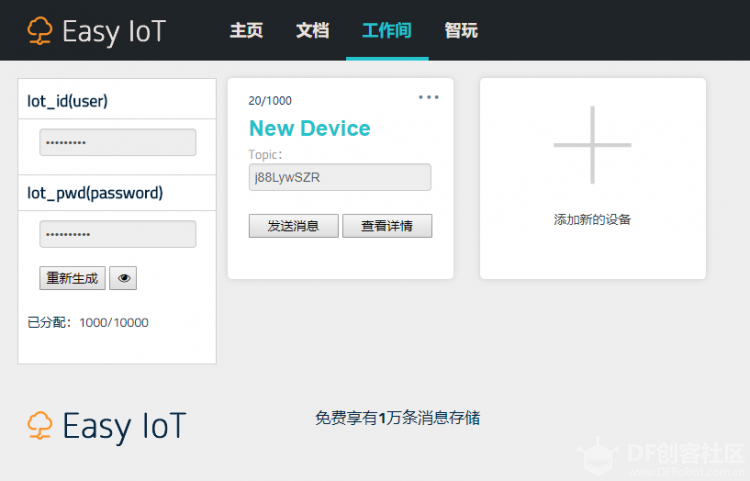The width and height of the screenshot is (750, 481).
Task: Click the Iot_pwd(password) heading
Action: click(x=95, y=193)
